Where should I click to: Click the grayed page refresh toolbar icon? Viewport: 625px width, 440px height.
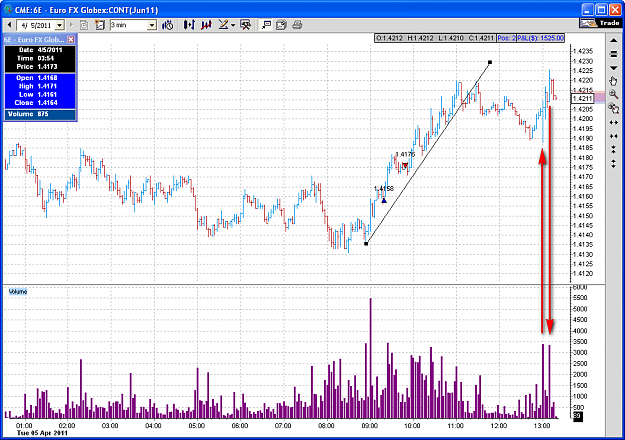pos(84,25)
